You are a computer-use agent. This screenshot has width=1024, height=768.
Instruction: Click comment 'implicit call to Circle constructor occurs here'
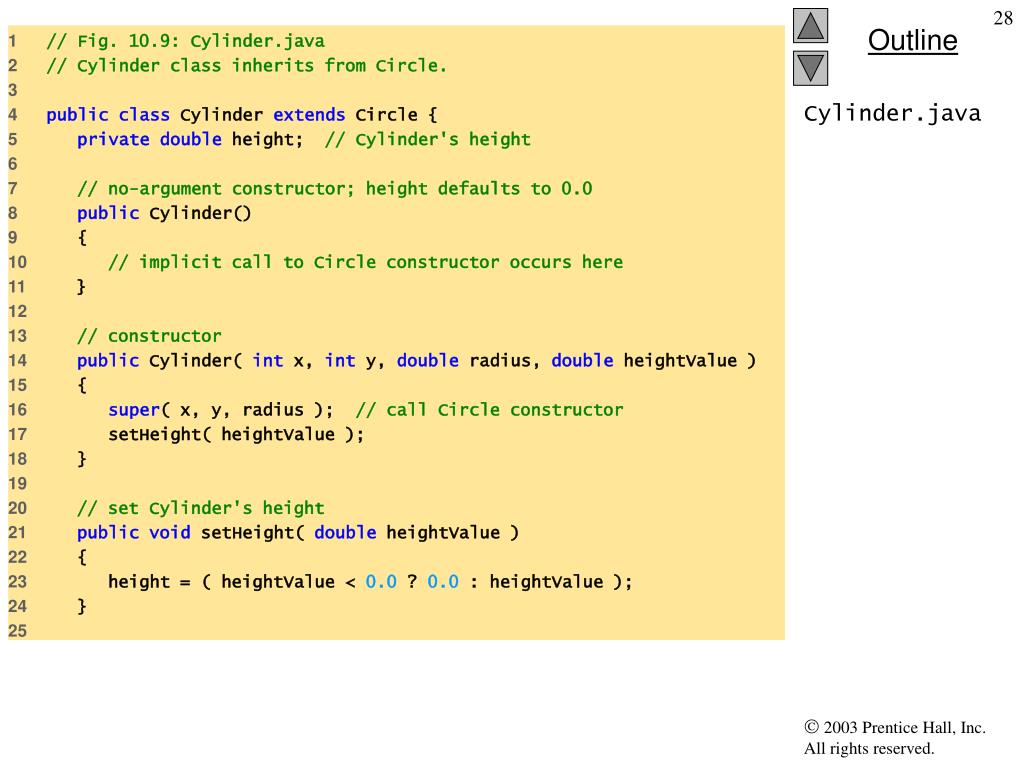coord(366,263)
